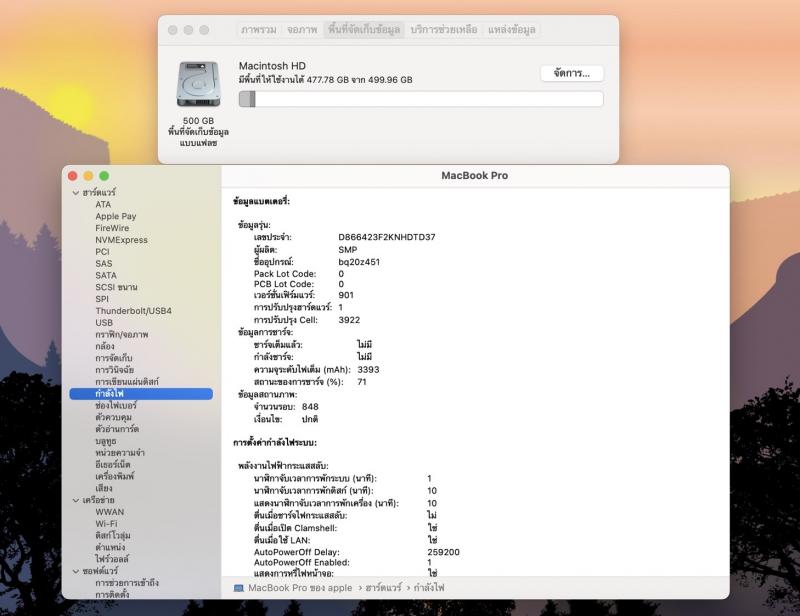Open the จอภาพ tab

pos(302,30)
